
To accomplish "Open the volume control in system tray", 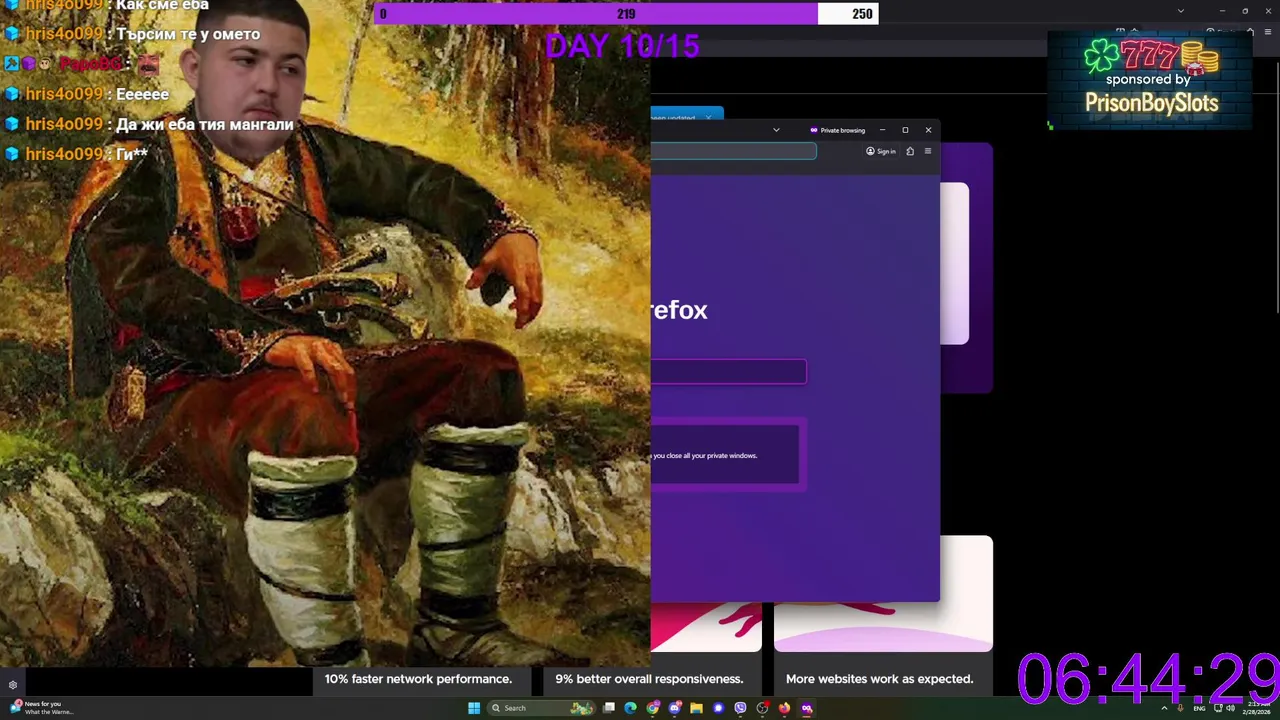I will coord(1230,708).
